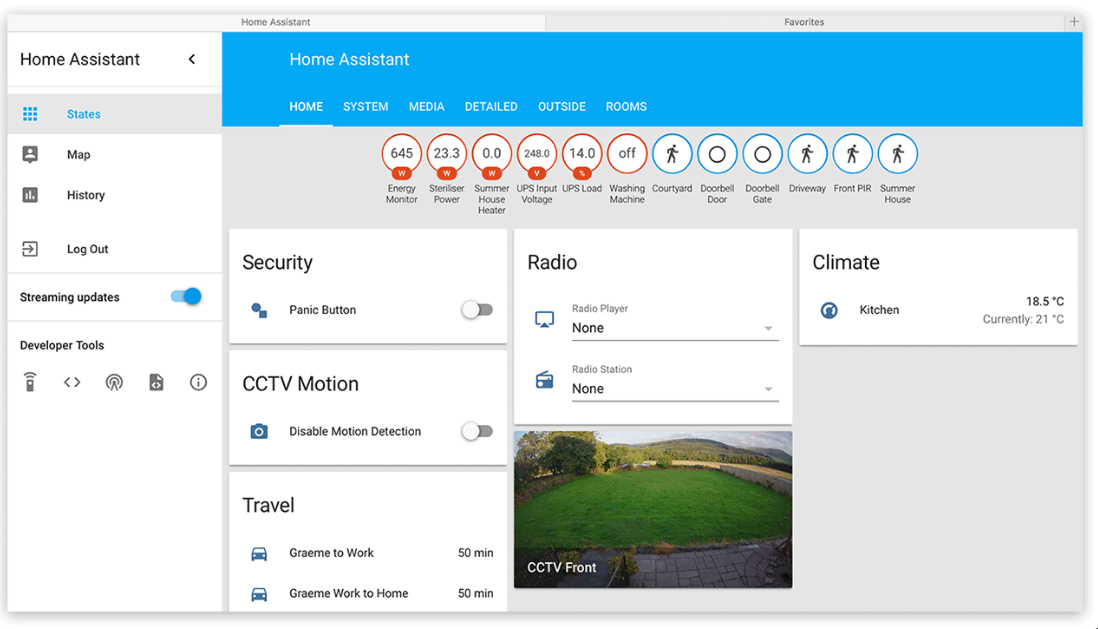
Task: Switch to the OUTSIDE tab
Action: (x=562, y=106)
